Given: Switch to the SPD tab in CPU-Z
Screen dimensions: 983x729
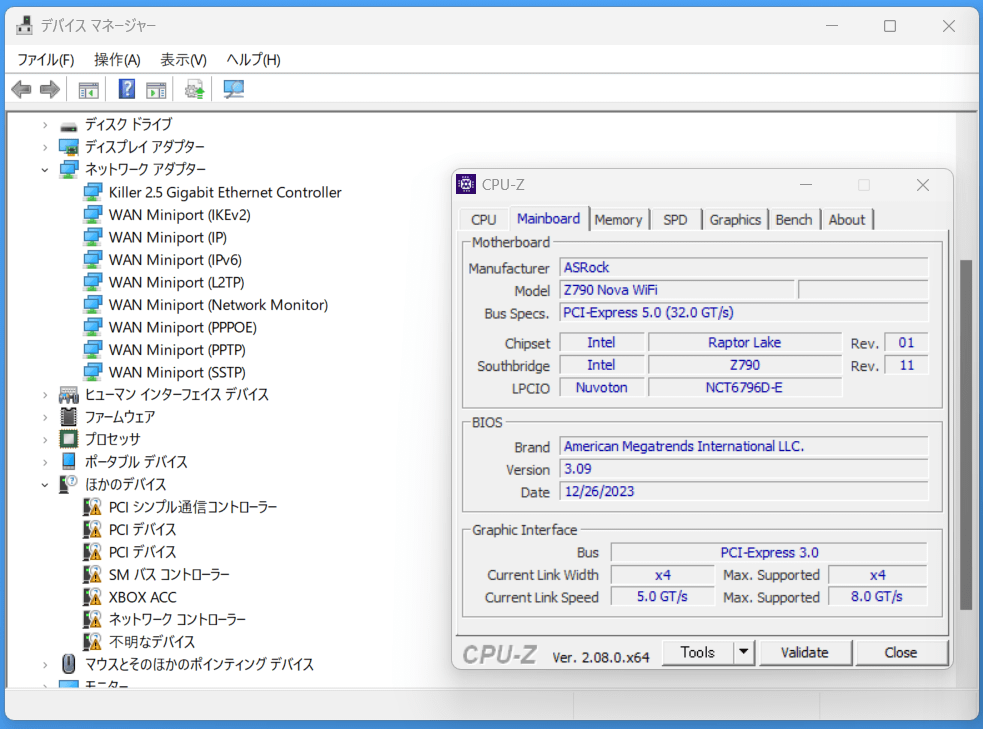Looking at the screenshot, I should [675, 220].
